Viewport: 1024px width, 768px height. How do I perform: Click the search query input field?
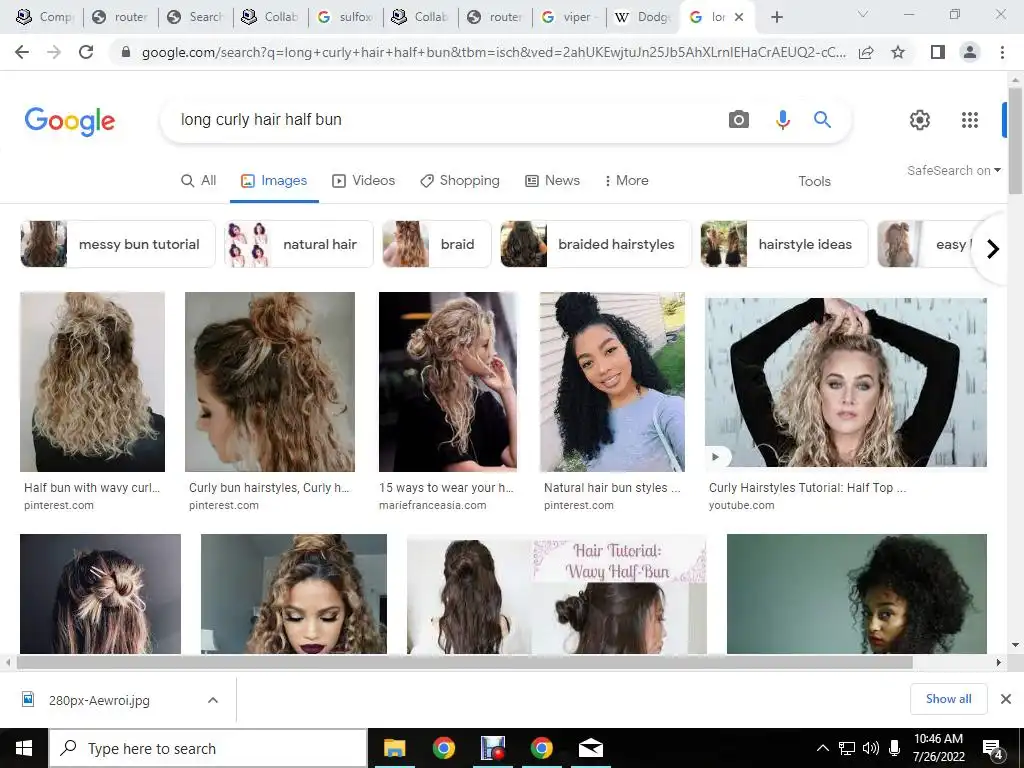tap(444, 120)
